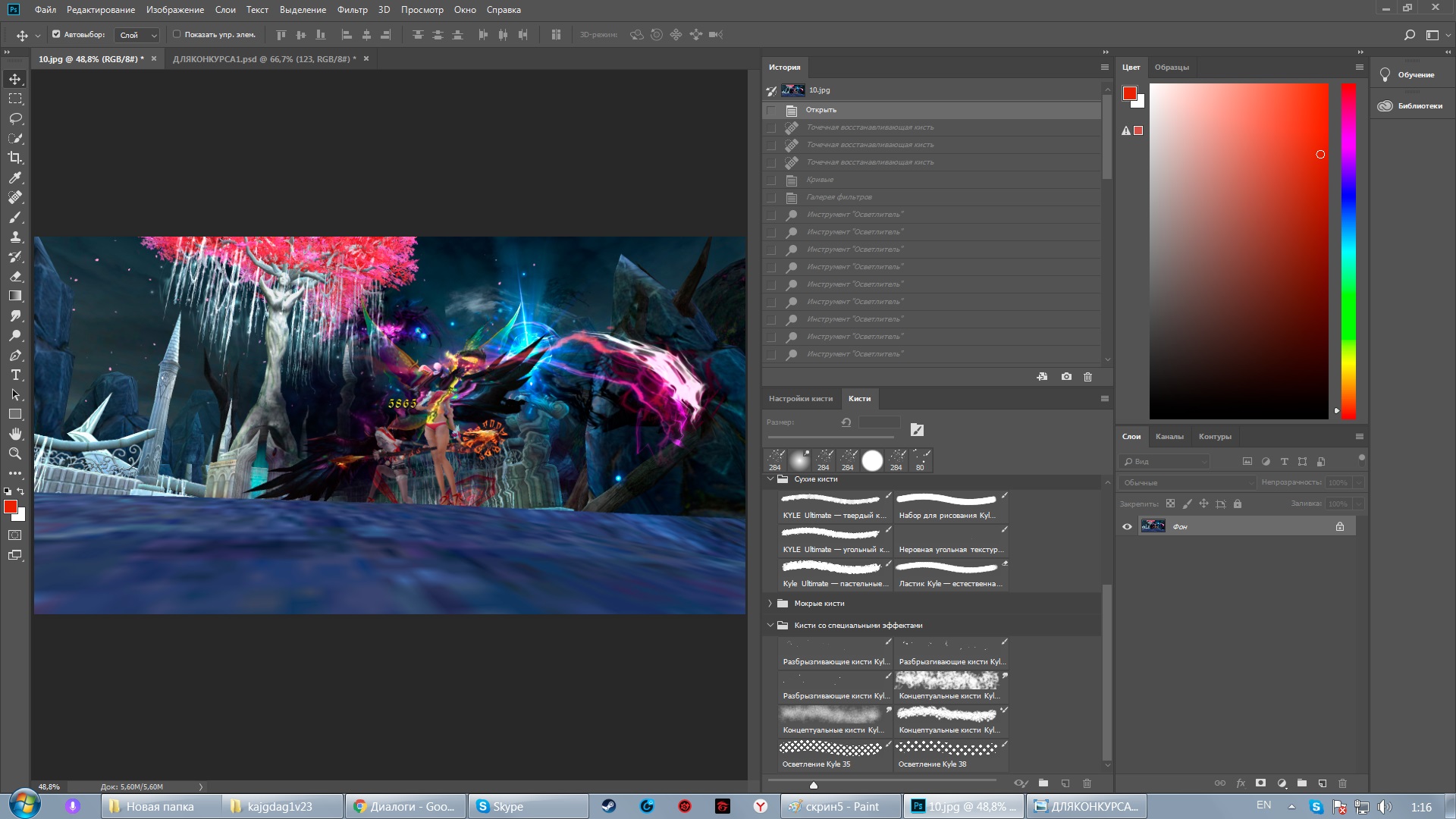
Task: Collapse the Сухие кисти brush folder
Action: (770, 479)
